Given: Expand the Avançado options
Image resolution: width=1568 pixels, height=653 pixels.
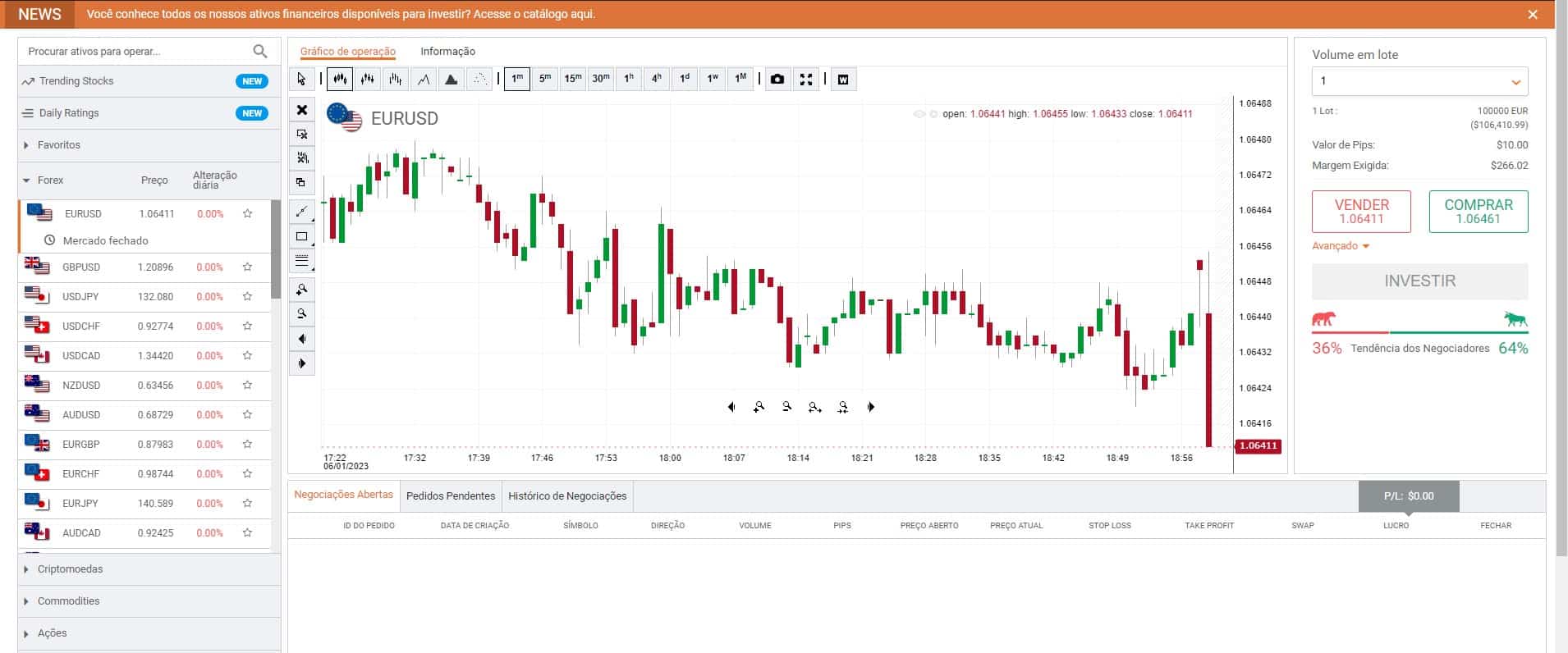Looking at the screenshot, I should point(1341,246).
